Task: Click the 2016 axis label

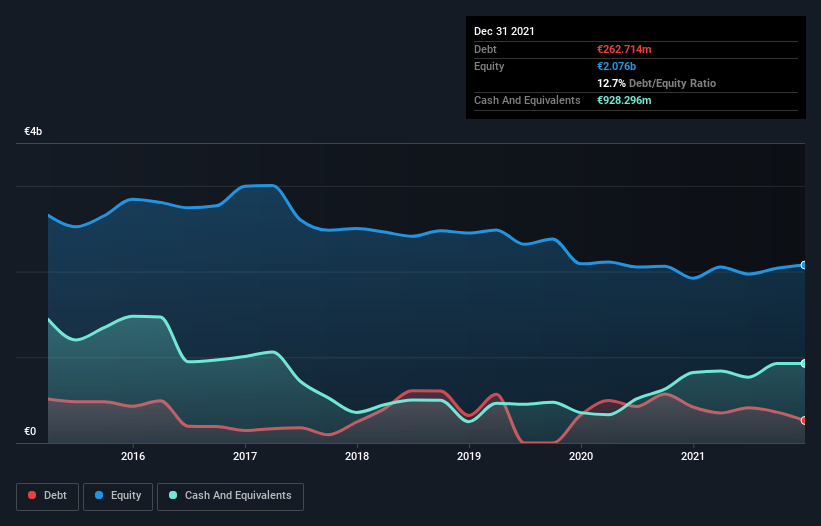Action: [x=133, y=456]
